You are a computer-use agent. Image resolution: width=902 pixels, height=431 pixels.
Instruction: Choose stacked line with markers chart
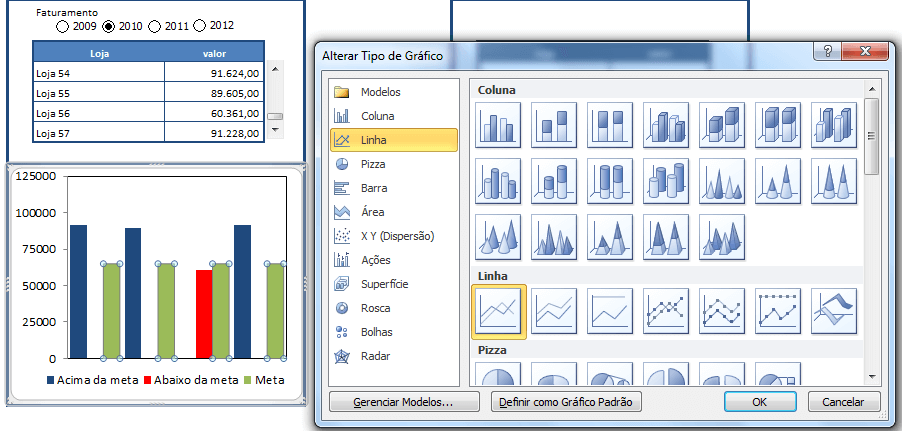tap(722, 311)
